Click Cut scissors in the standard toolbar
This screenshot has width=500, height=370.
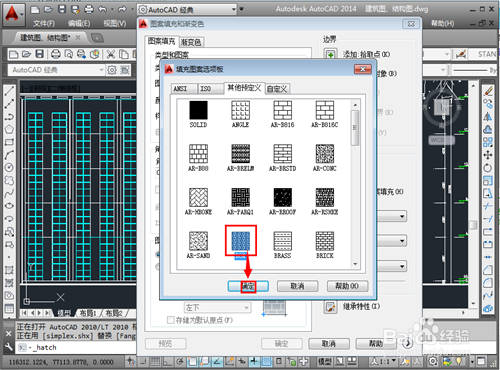click(111, 54)
